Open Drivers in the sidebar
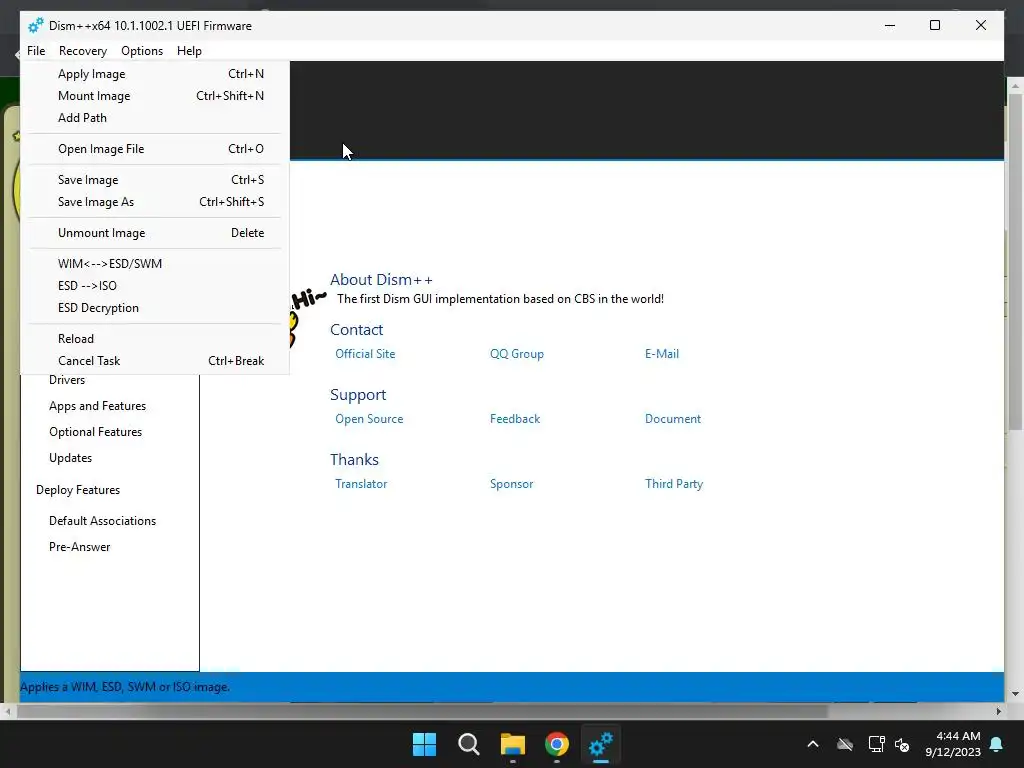The height and width of the screenshot is (768, 1024). (x=67, y=381)
